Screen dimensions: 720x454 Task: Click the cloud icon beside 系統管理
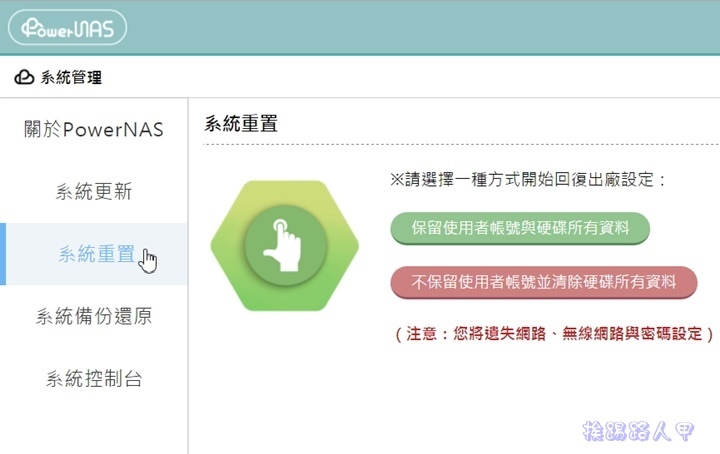point(24,77)
